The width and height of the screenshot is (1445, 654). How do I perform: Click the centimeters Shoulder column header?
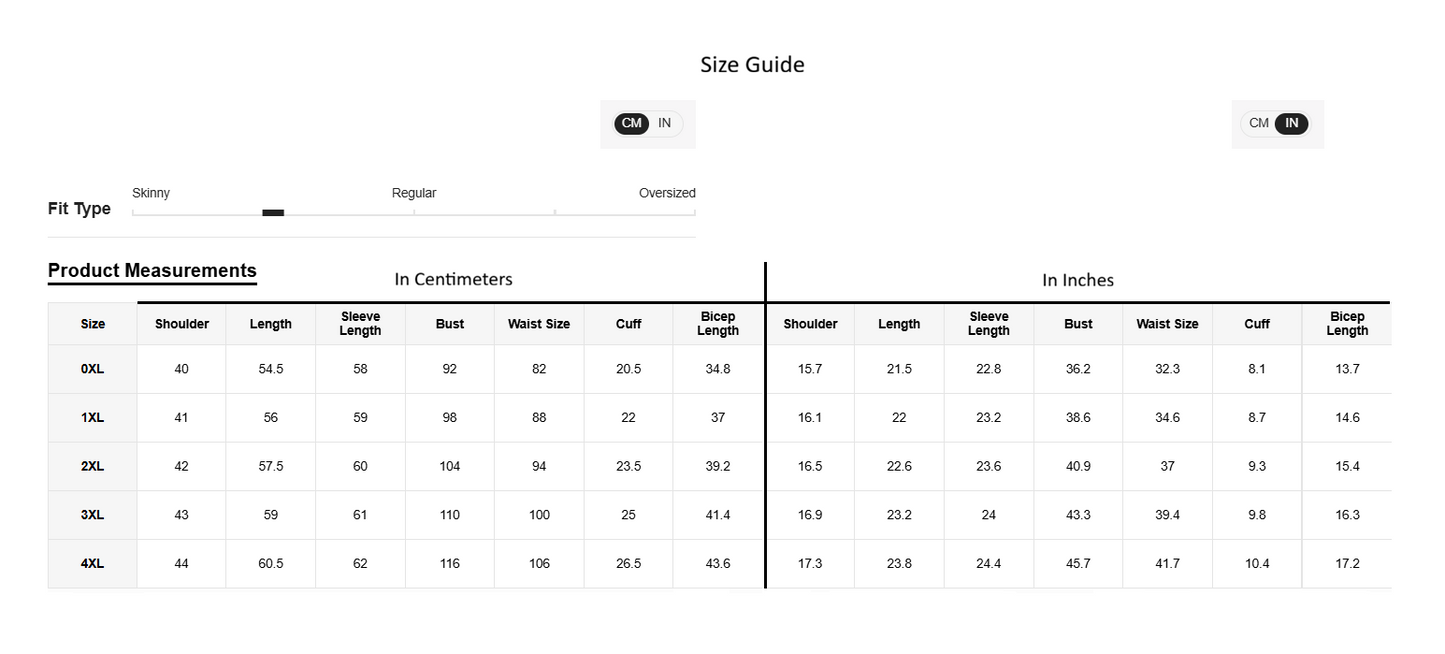pos(182,324)
